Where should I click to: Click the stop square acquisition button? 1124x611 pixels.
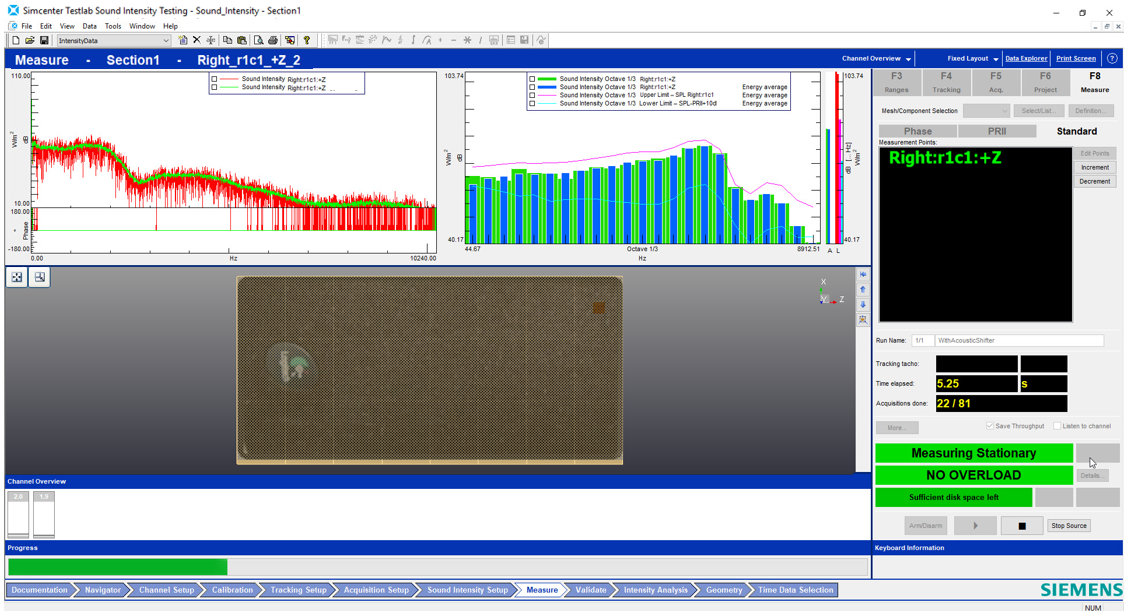click(x=1021, y=526)
